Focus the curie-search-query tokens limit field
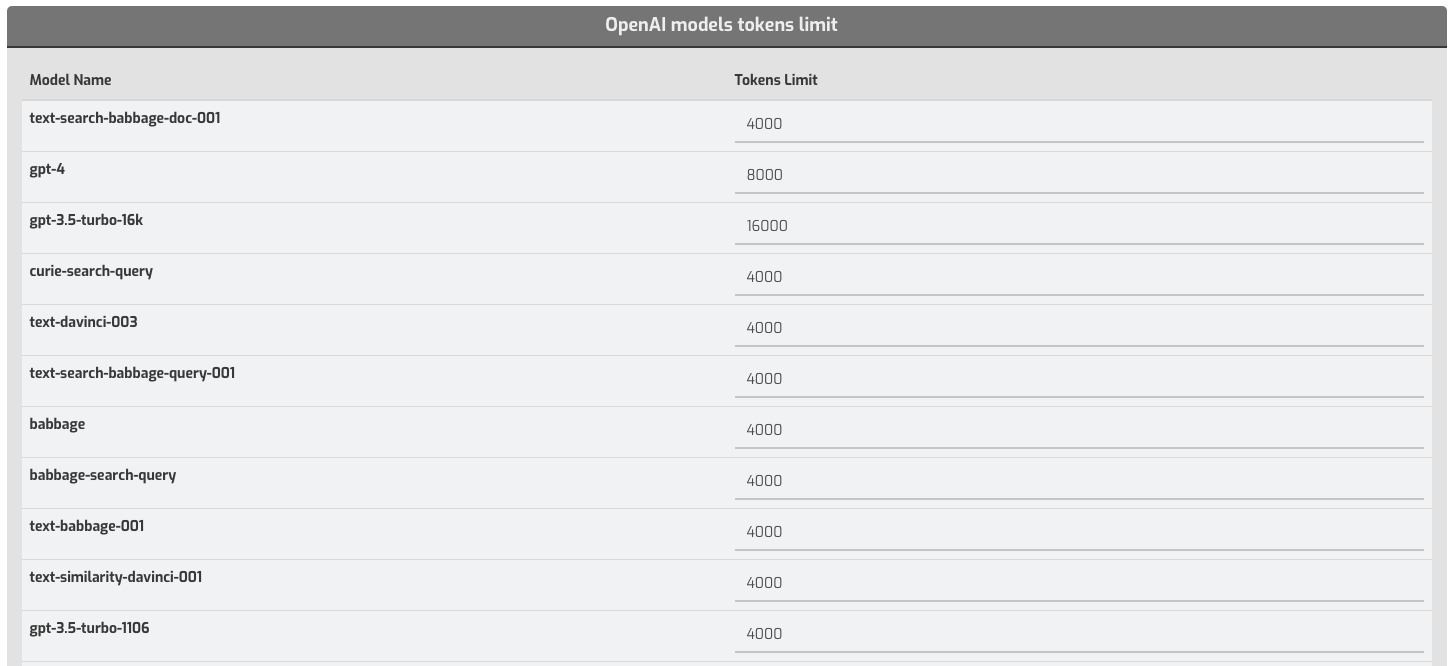The height and width of the screenshot is (666, 1455). click(x=1078, y=277)
